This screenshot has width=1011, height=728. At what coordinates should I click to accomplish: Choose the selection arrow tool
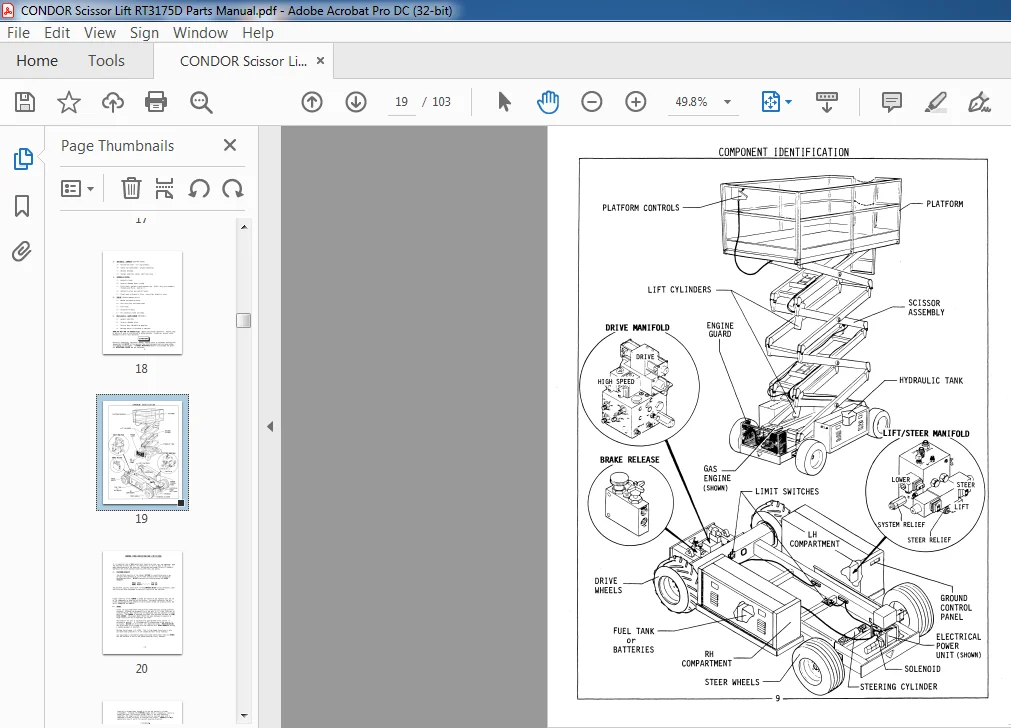[504, 102]
